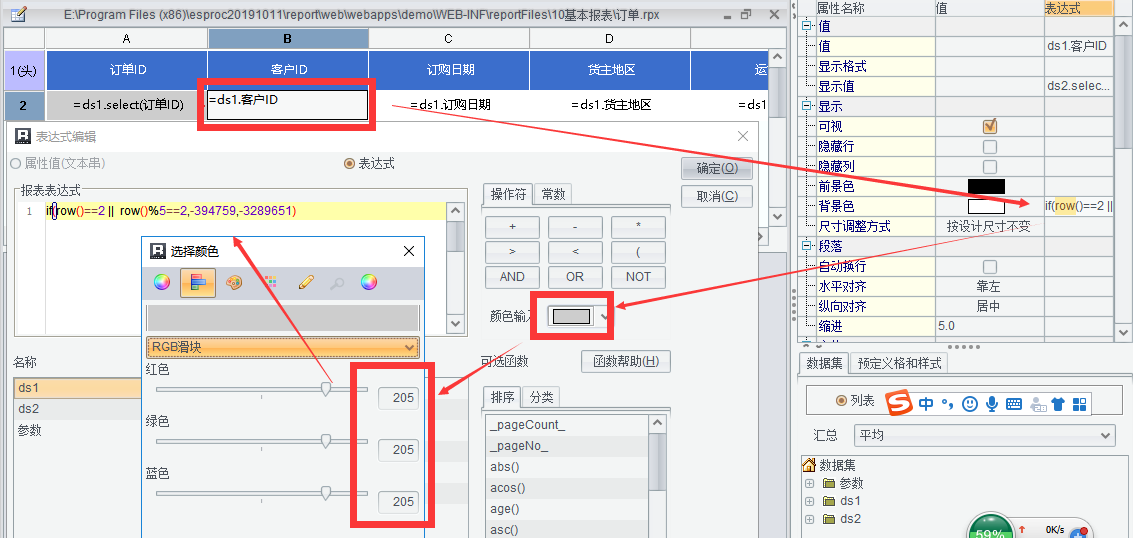The height and width of the screenshot is (538, 1133).
Task: Select cell B2 containing =ds1.客户ID
Action: point(288,105)
